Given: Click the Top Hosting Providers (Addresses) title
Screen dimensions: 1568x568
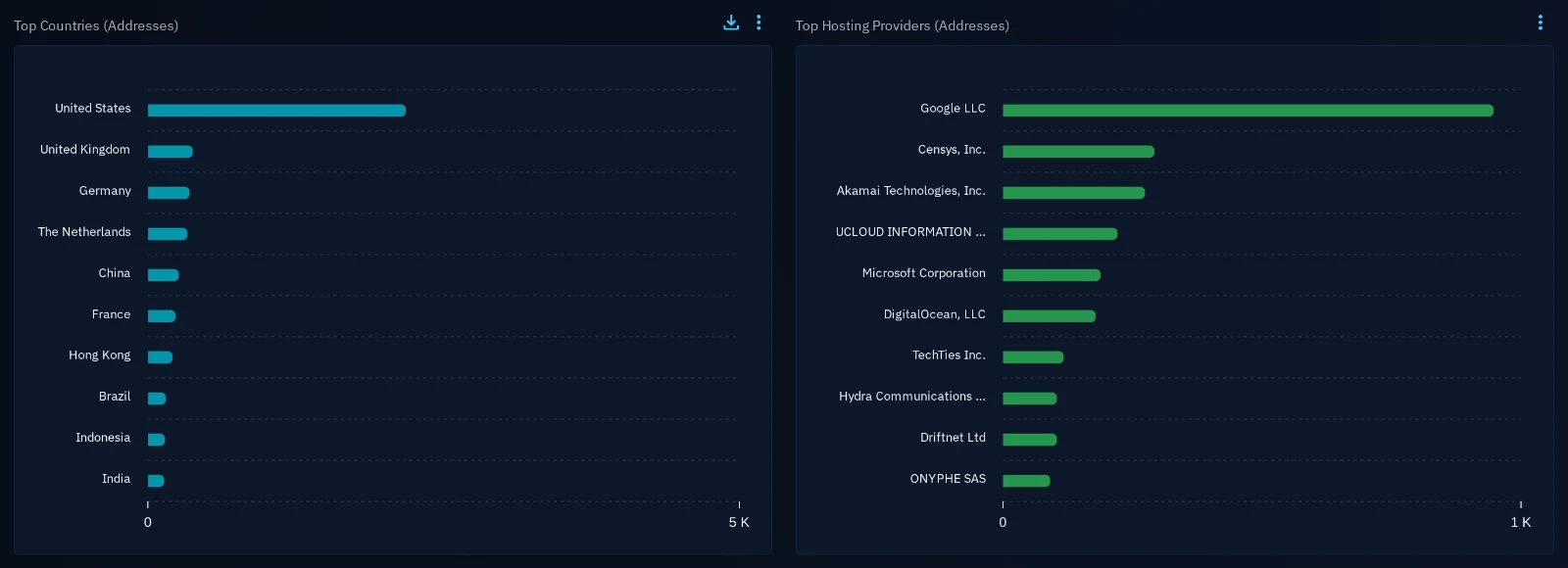Looking at the screenshot, I should 902,25.
